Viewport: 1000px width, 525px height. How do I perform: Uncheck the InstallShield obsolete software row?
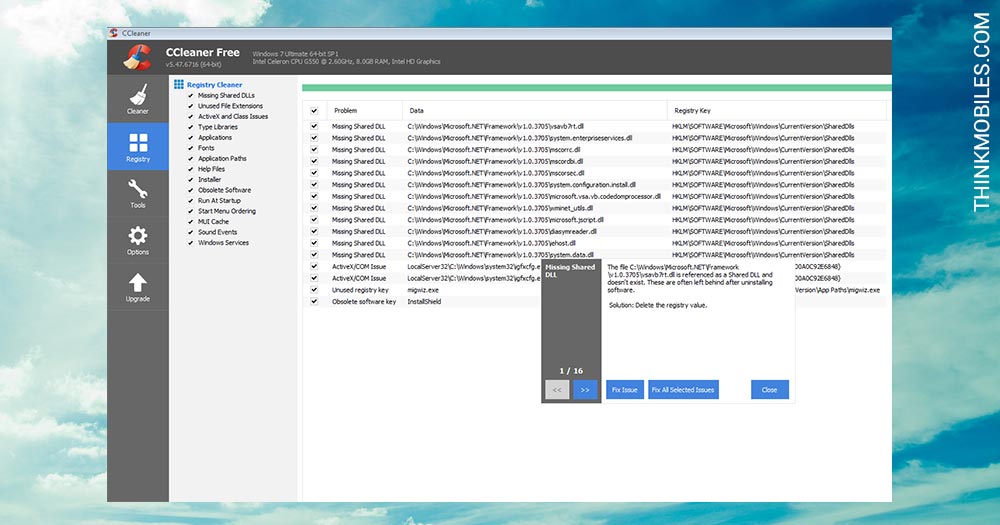pos(314,301)
